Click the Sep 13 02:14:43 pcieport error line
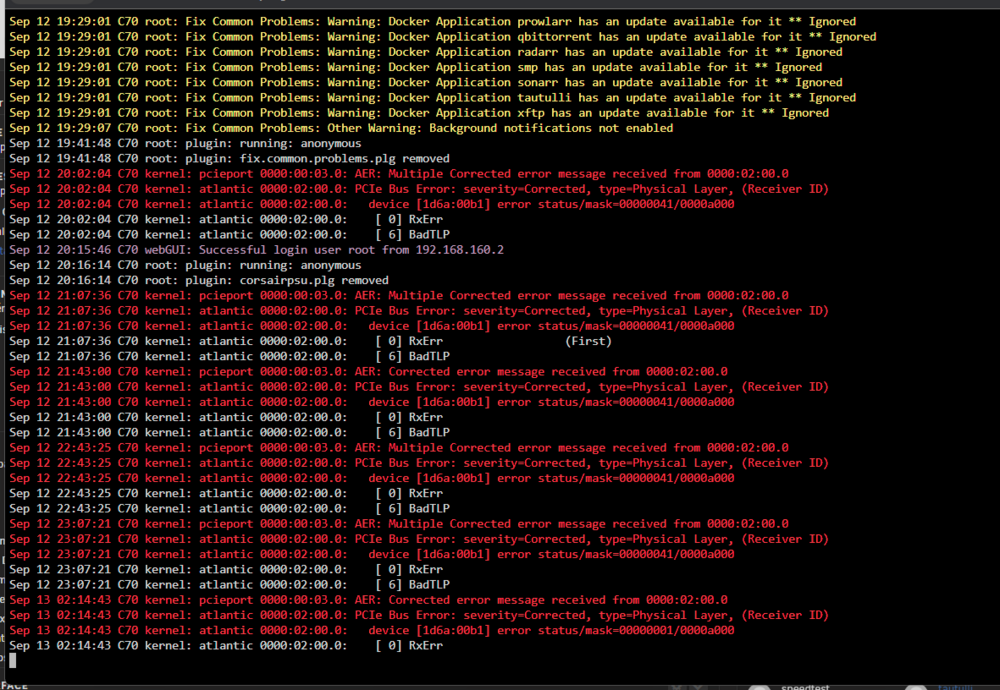 368,600
